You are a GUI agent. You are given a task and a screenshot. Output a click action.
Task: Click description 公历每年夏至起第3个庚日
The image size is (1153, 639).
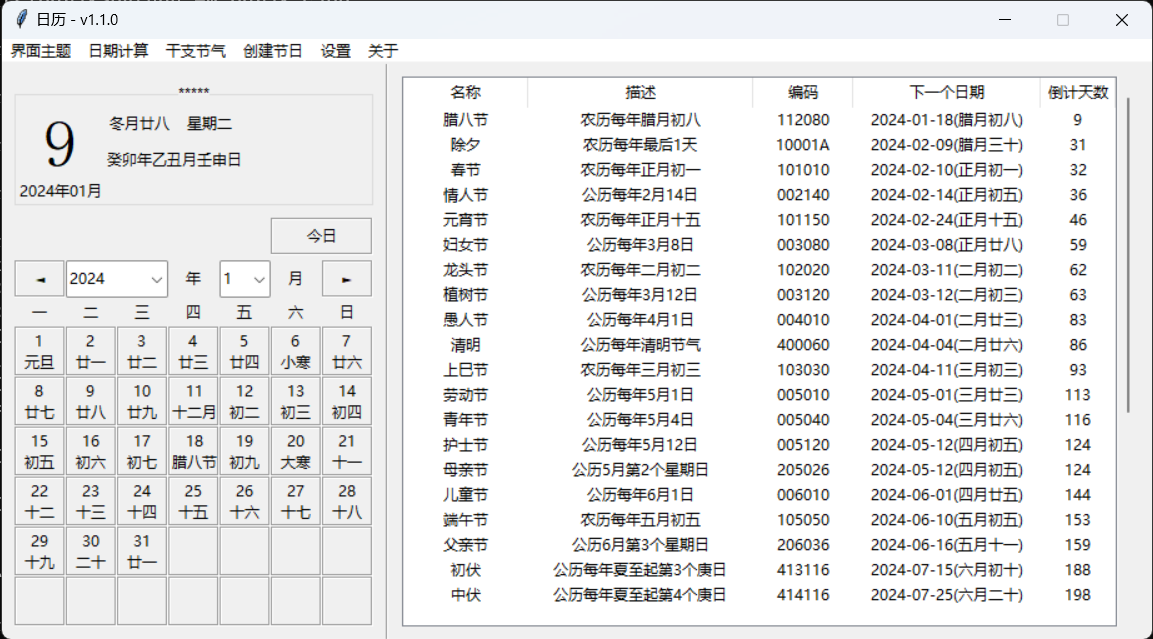[x=640, y=570]
